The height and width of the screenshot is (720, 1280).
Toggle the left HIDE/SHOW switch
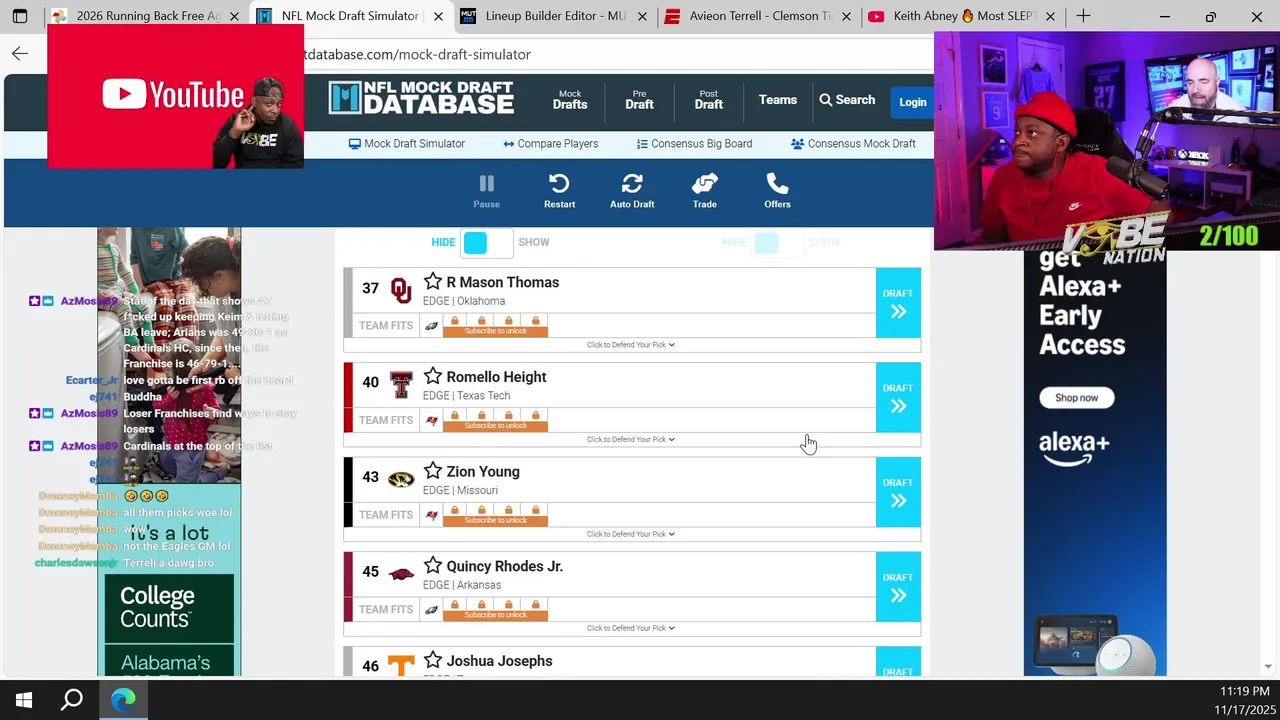pyautogui.click(x=487, y=243)
